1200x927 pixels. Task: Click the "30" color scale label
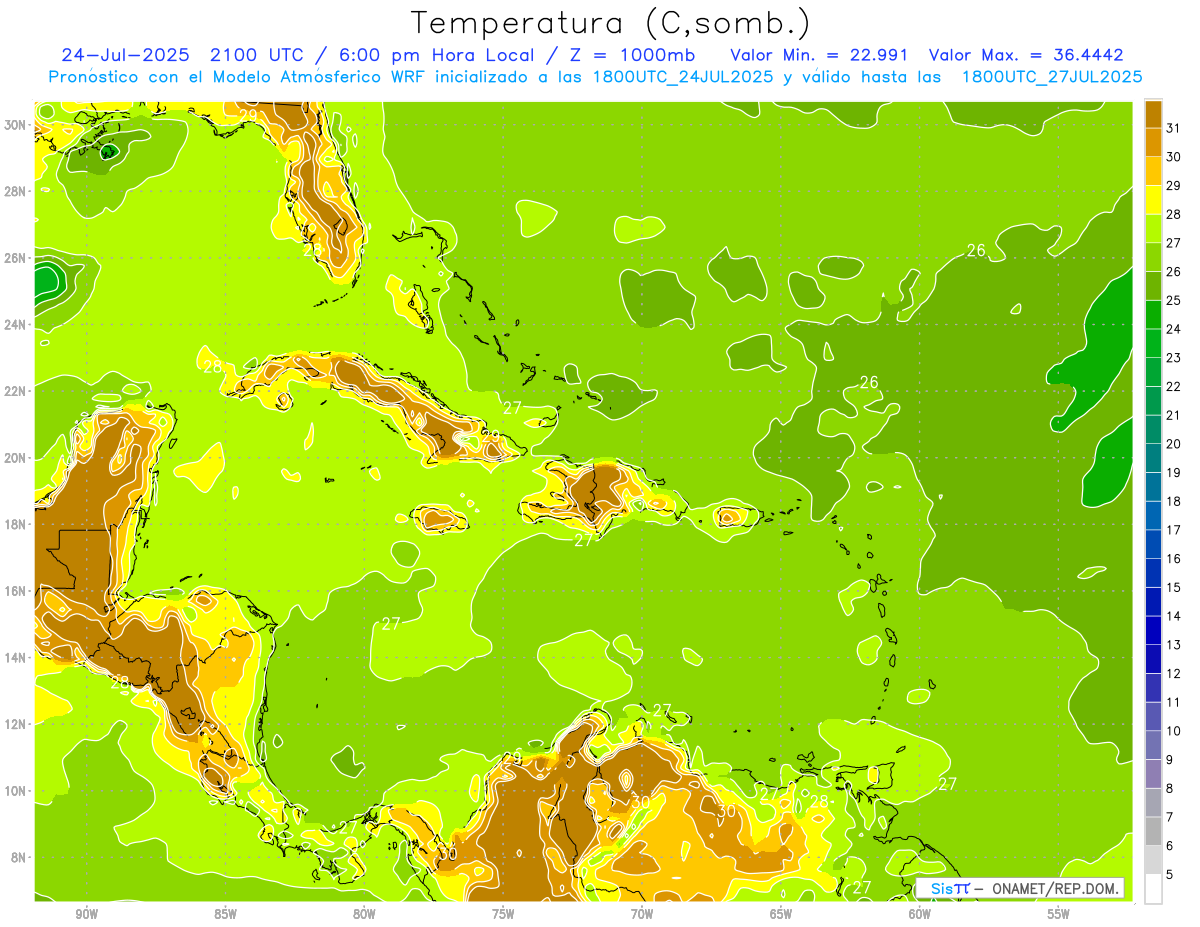click(x=1173, y=157)
